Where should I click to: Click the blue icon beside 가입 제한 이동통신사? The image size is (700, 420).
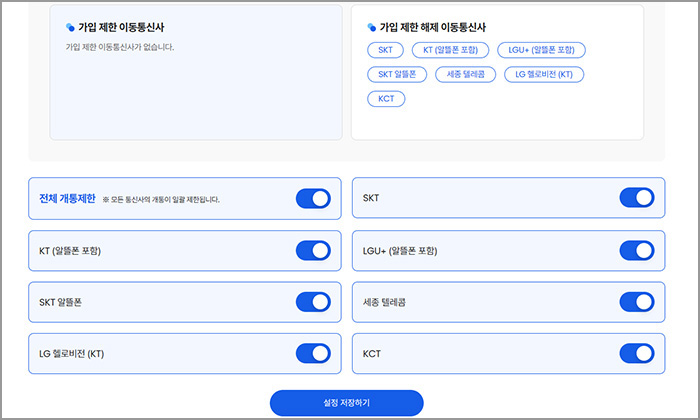tap(70, 27)
